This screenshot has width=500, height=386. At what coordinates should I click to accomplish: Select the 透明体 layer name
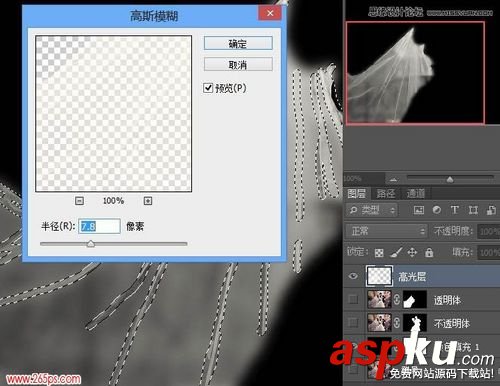pyautogui.click(x=447, y=300)
